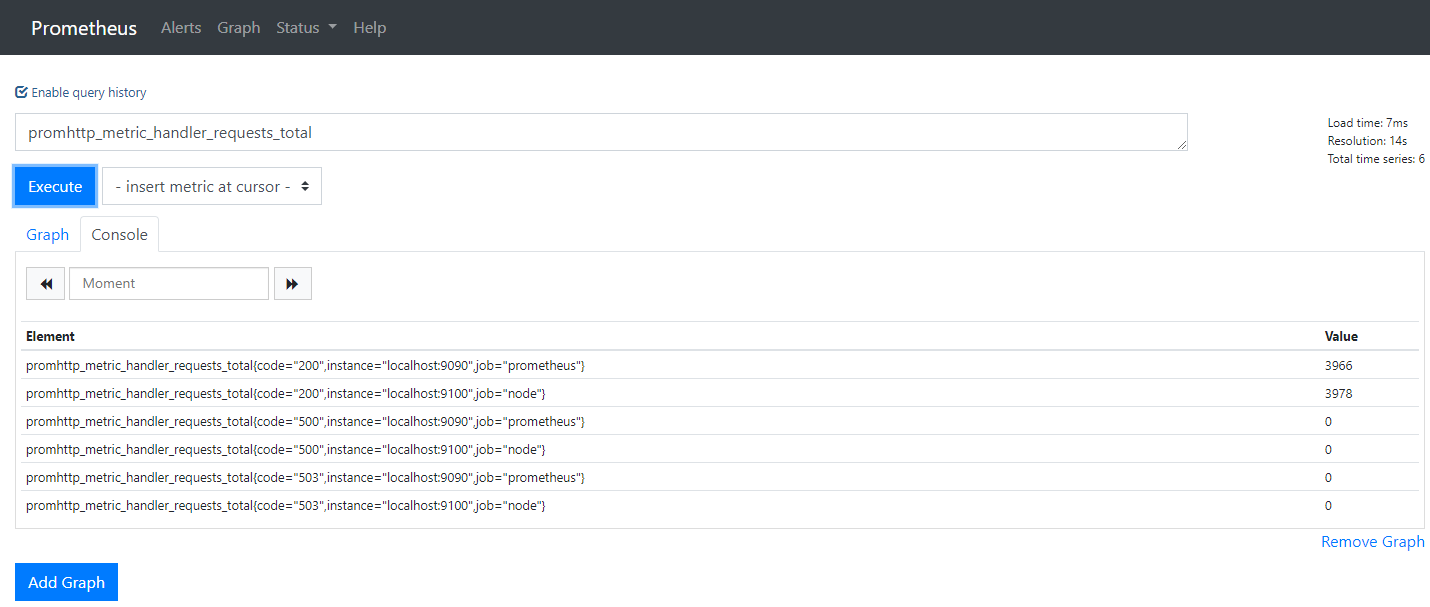Click the forward time double-arrow icon

(293, 284)
